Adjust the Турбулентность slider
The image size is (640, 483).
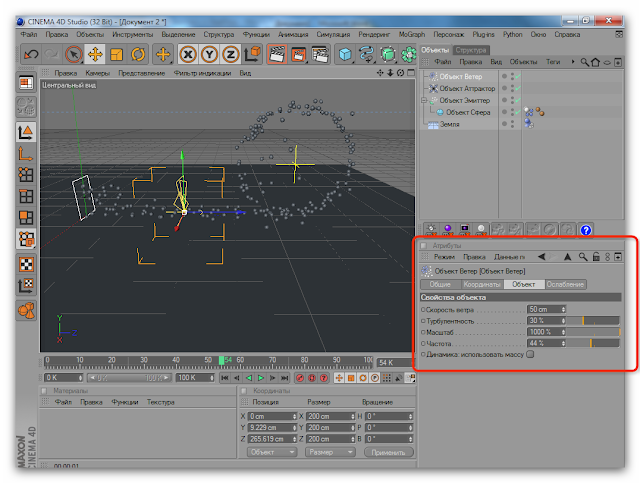593,321
